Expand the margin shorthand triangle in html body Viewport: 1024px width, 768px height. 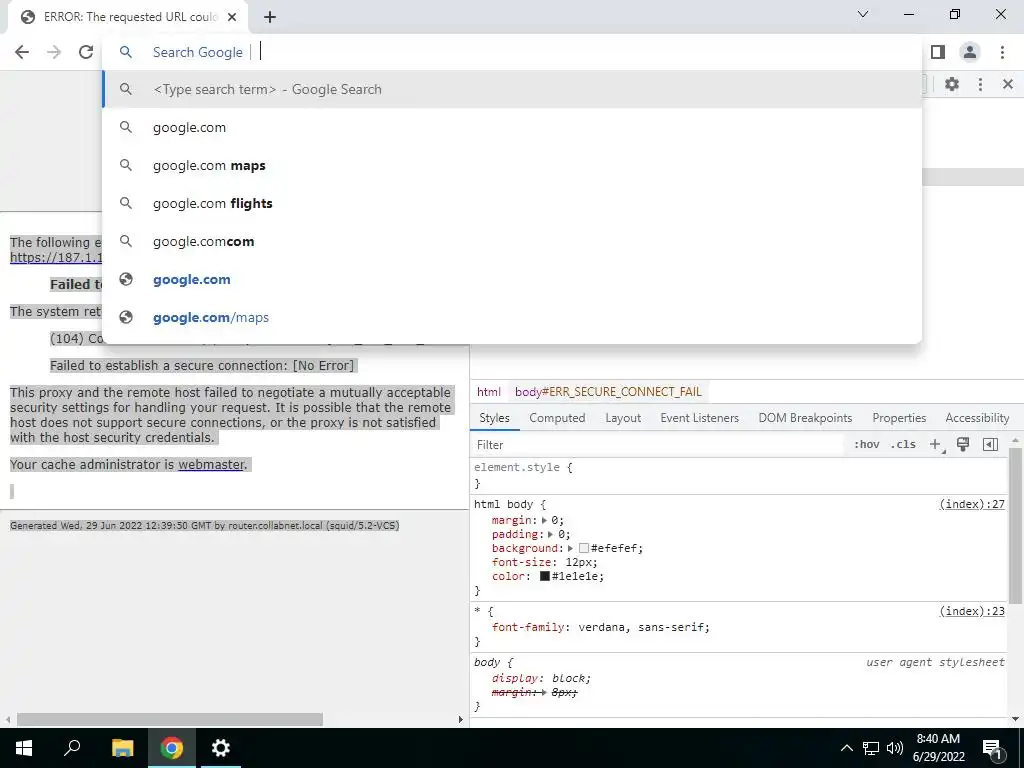[544, 520]
